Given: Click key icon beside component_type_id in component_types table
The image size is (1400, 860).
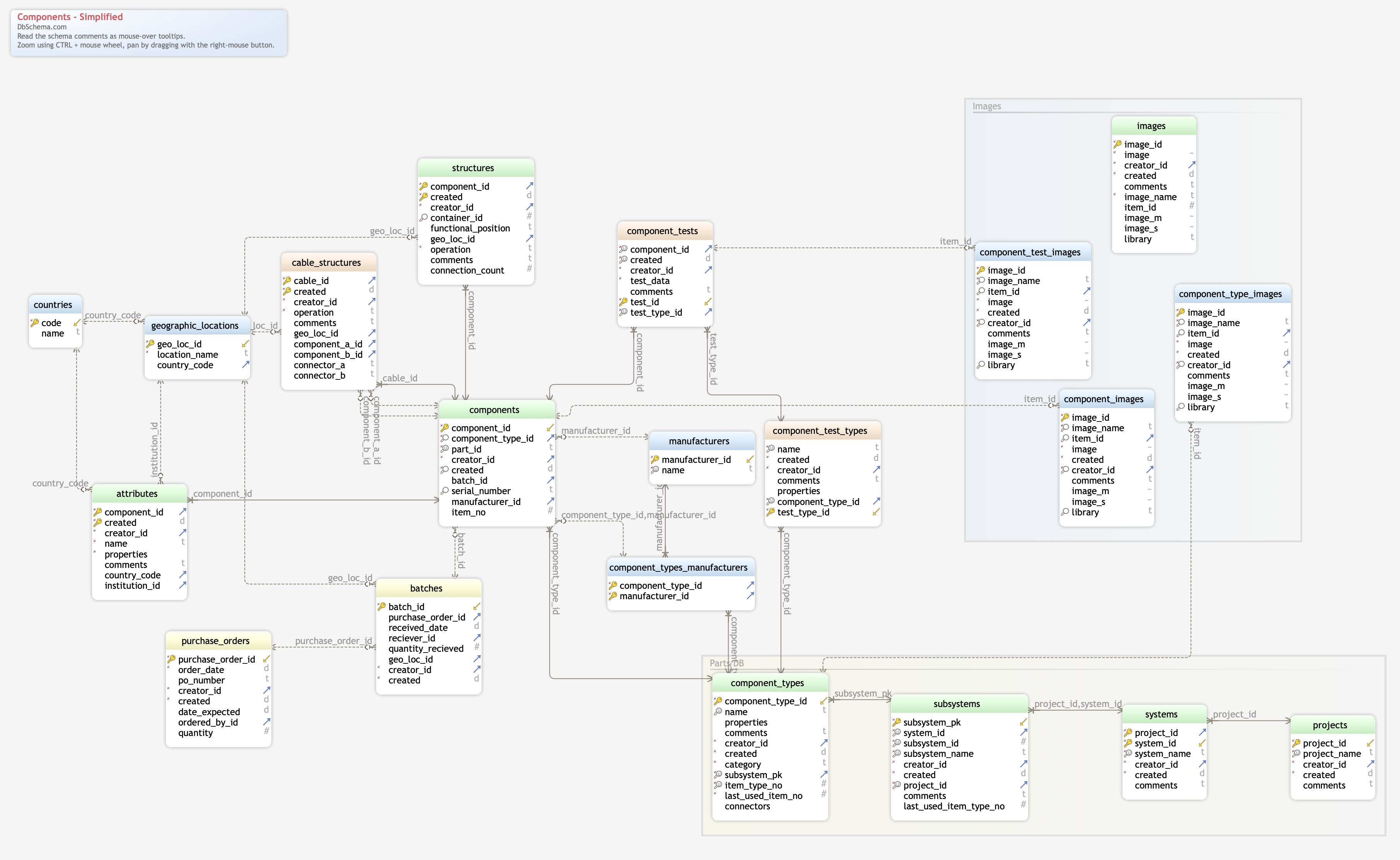Looking at the screenshot, I should pyautogui.click(x=718, y=701).
